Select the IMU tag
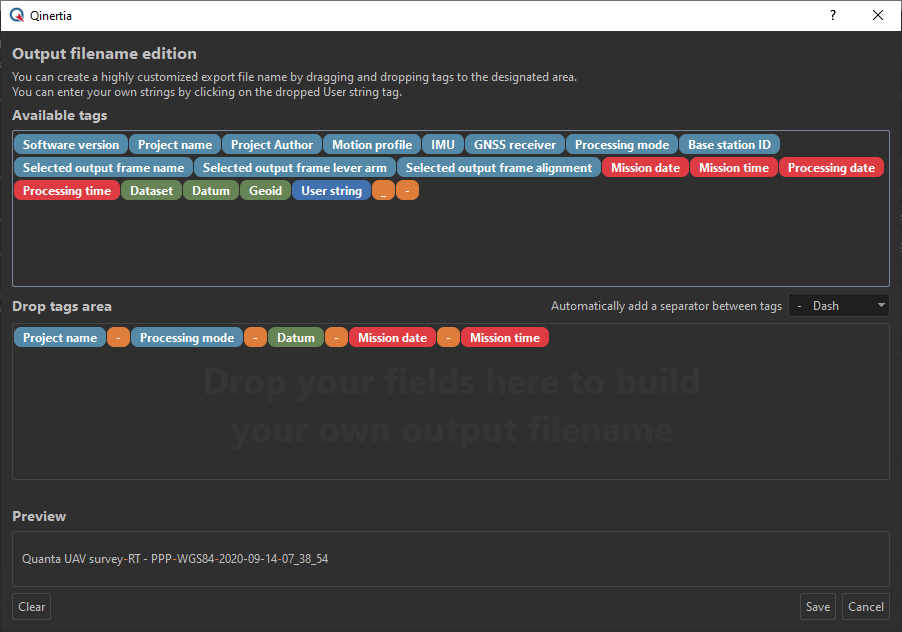 [443, 145]
